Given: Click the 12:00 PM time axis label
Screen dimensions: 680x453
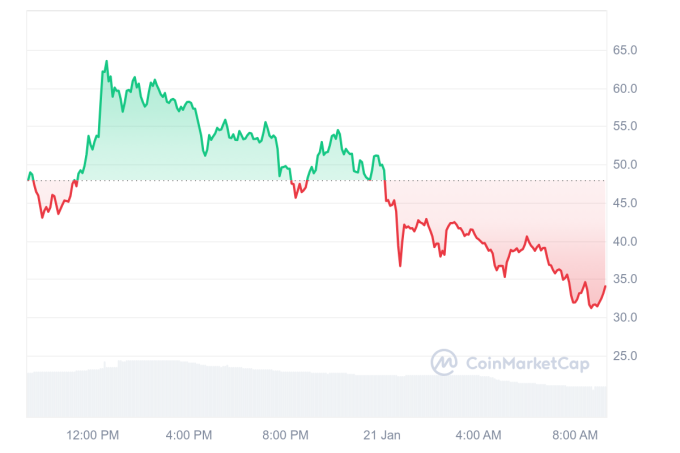Looking at the screenshot, I should (93, 435).
